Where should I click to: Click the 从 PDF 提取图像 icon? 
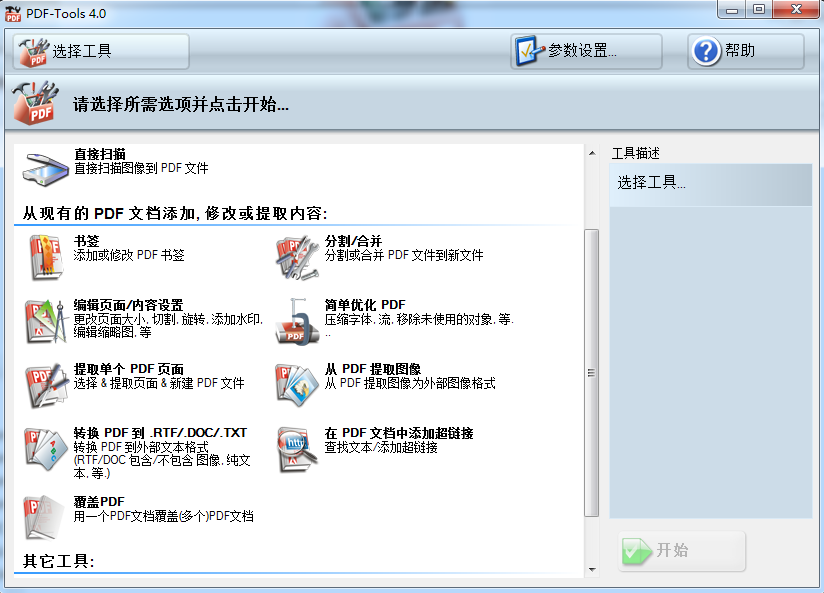(x=297, y=385)
